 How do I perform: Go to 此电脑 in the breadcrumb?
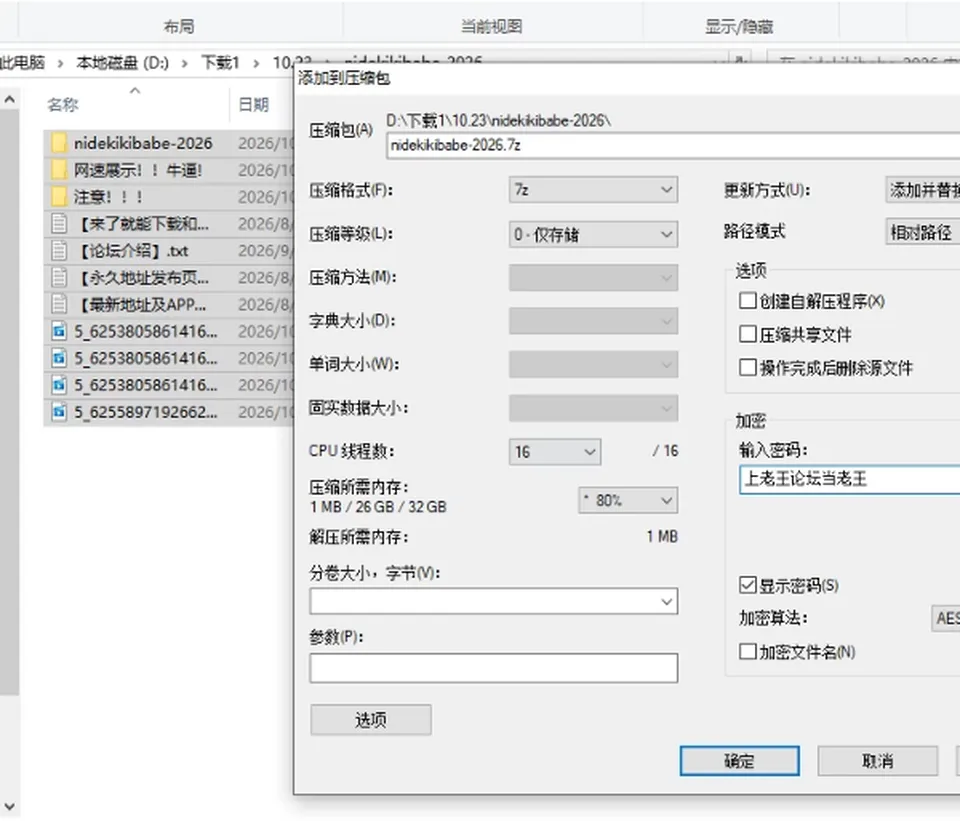[23, 62]
